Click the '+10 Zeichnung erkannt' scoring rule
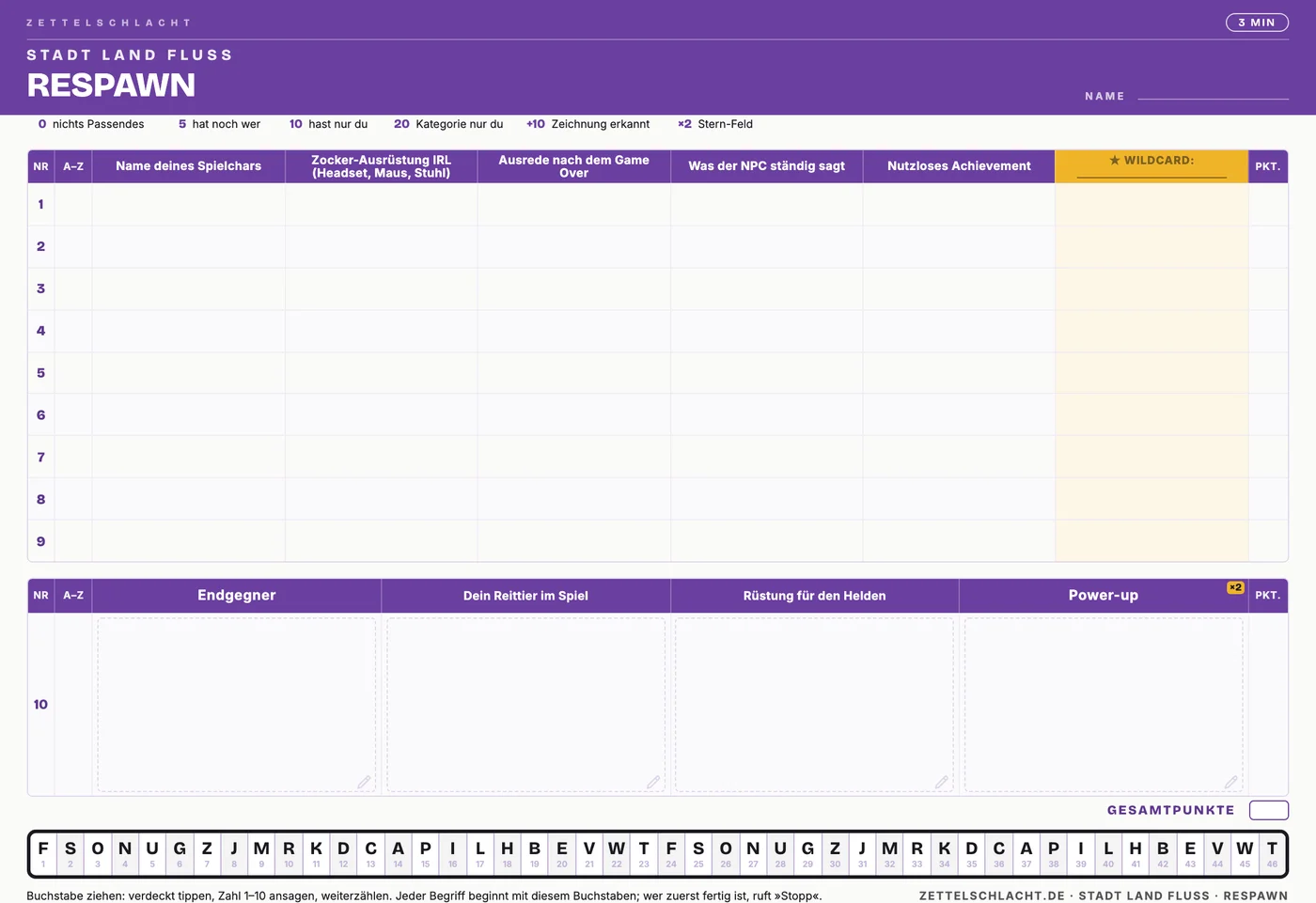Image resolution: width=1316 pixels, height=903 pixels. pyautogui.click(x=587, y=124)
